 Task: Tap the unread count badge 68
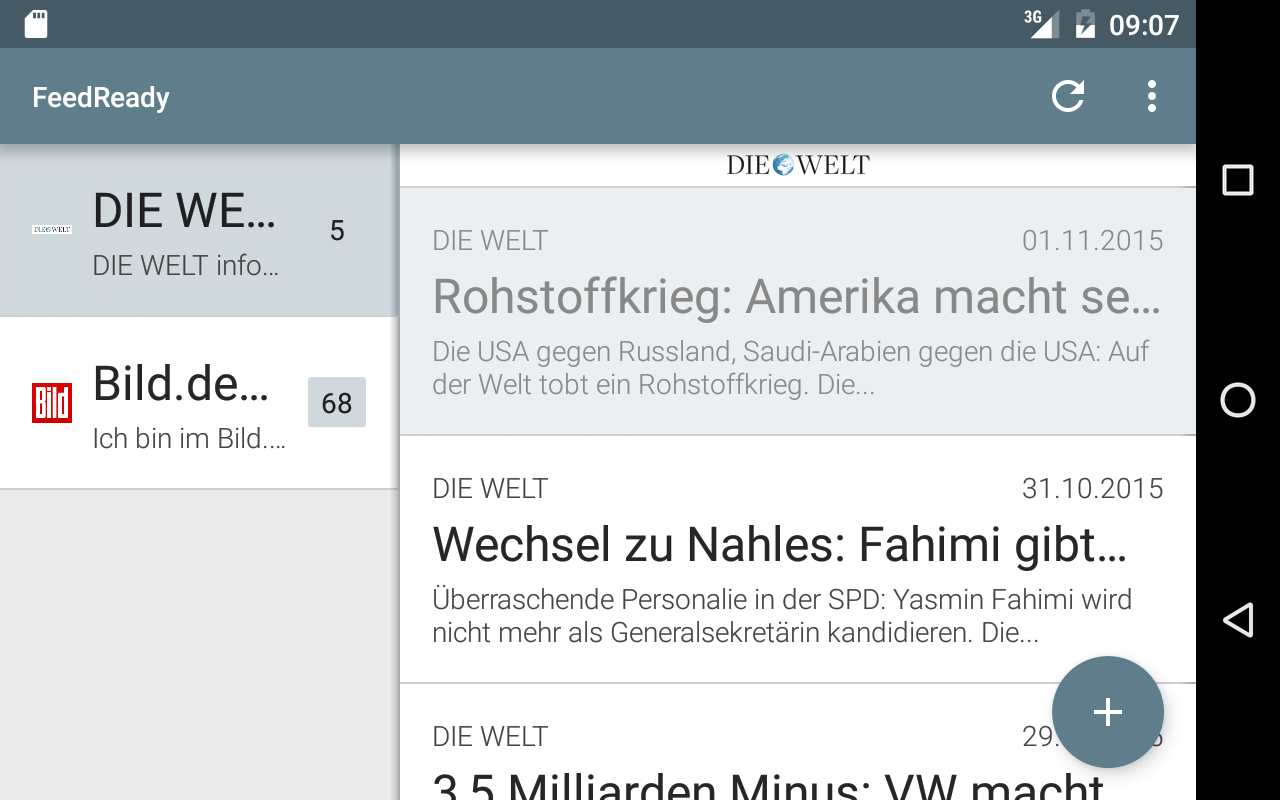(337, 402)
